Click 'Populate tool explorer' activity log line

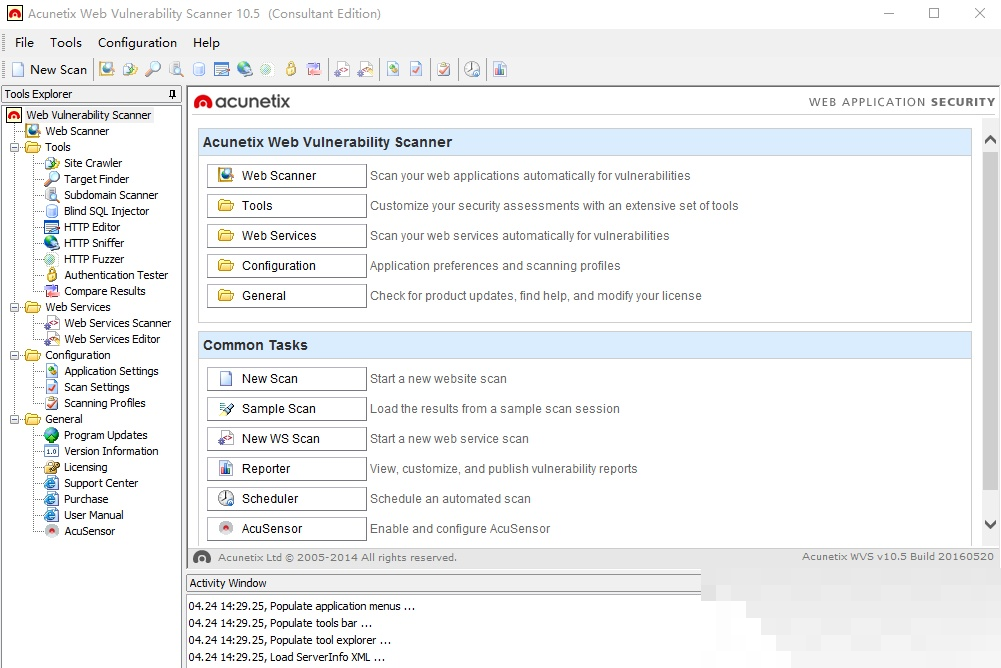[290, 640]
